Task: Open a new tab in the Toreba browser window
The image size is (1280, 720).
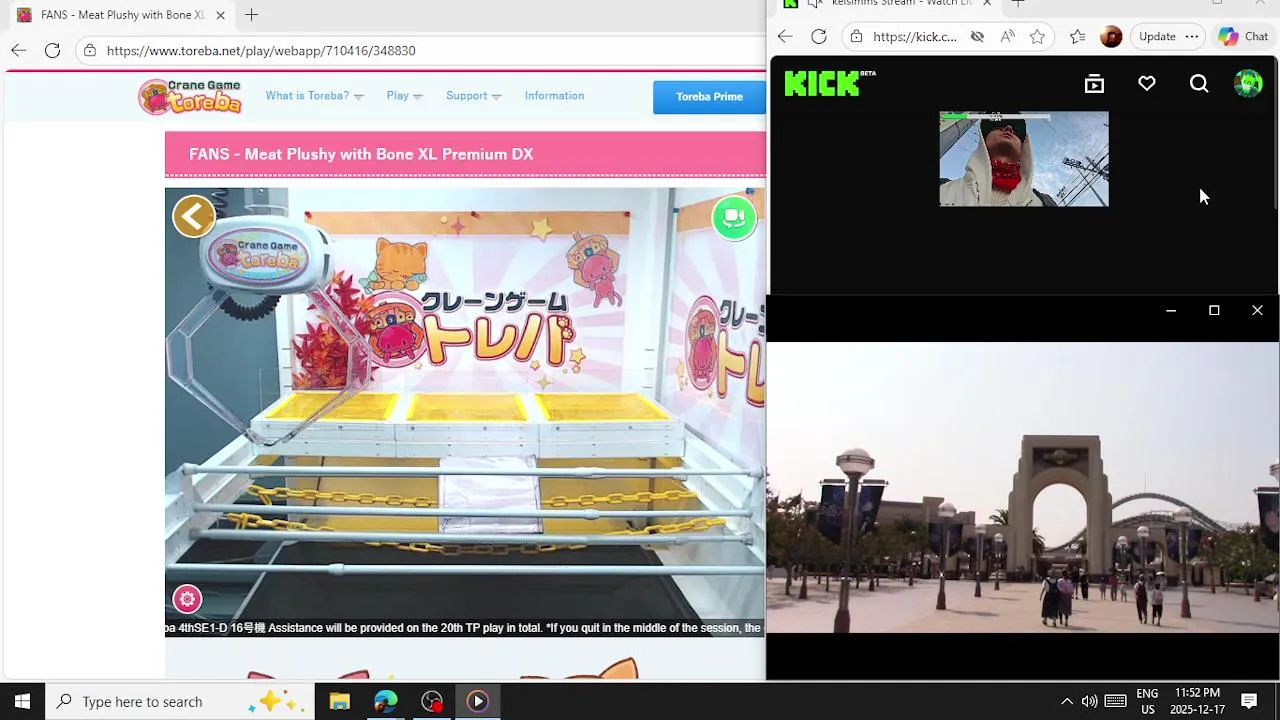Action: tap(252, 15)
